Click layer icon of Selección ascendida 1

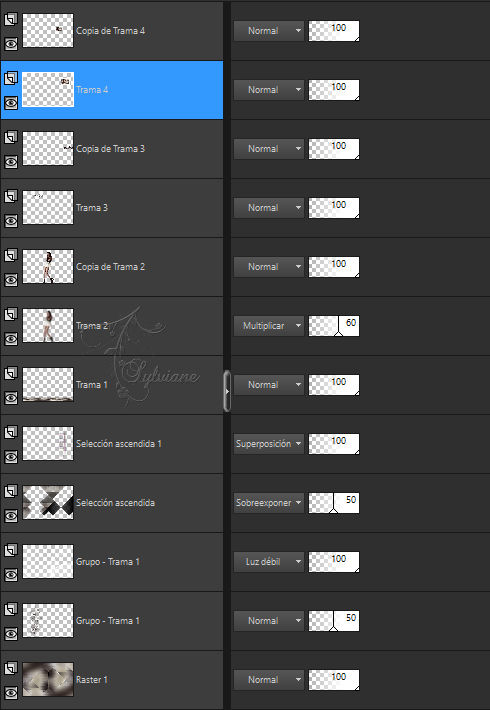click(11, 432)
